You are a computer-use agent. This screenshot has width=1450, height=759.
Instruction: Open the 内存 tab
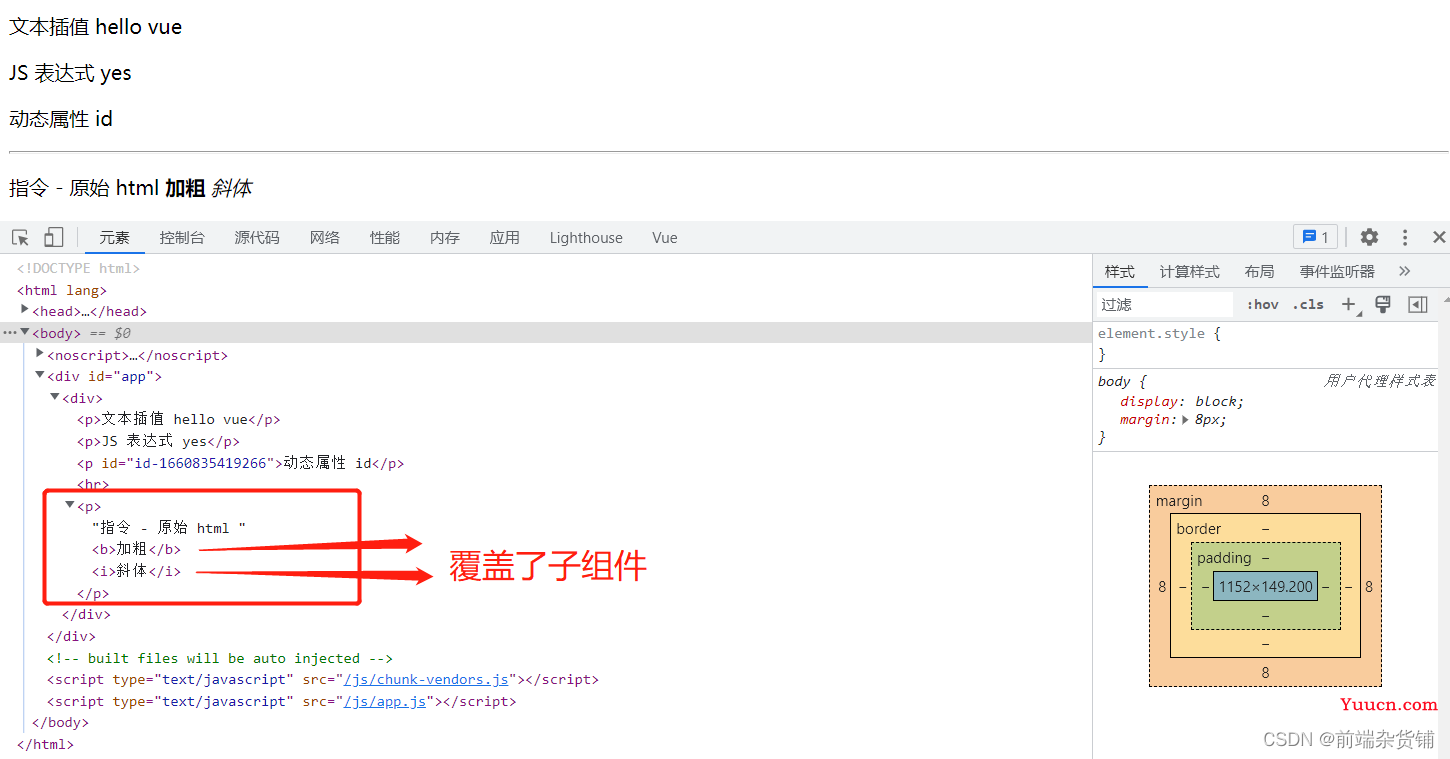[445, 237]
